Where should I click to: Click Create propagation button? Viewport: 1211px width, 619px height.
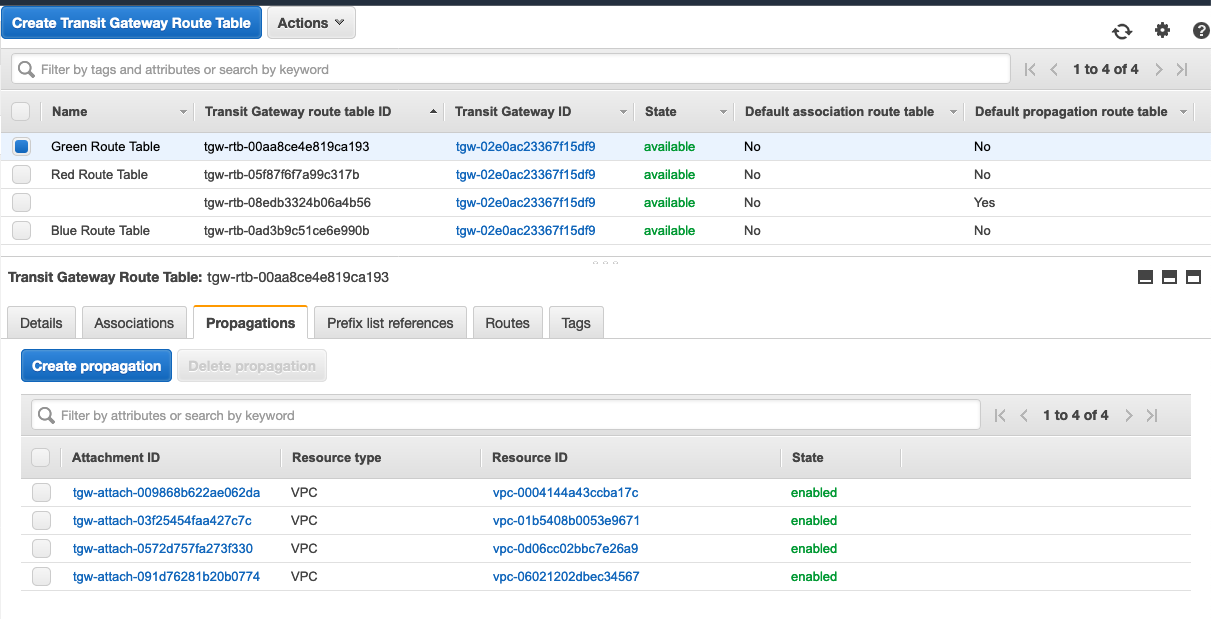point(96,366)
